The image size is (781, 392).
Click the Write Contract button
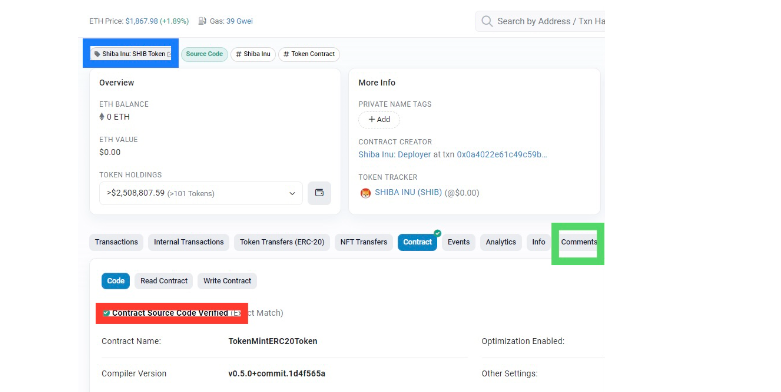(227, 281)
